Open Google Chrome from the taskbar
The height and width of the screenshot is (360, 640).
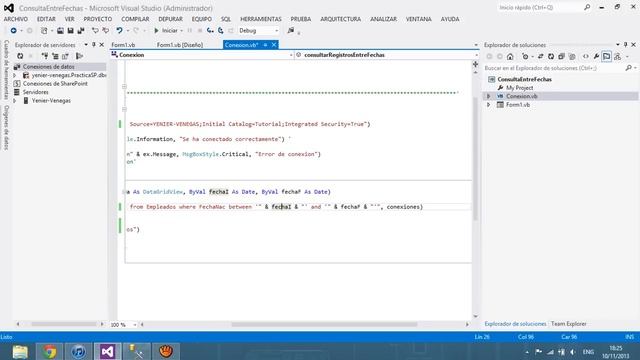(49, 351)
